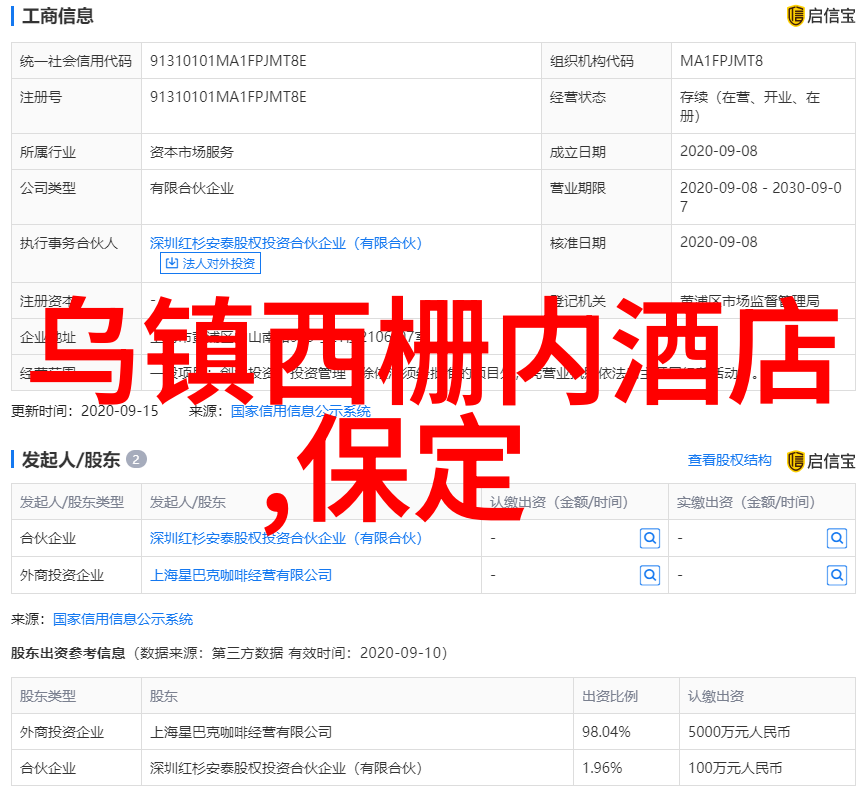
Task: Click 实缴出资 magnifier icon in 外商投资企业 row
Action: 837,575
